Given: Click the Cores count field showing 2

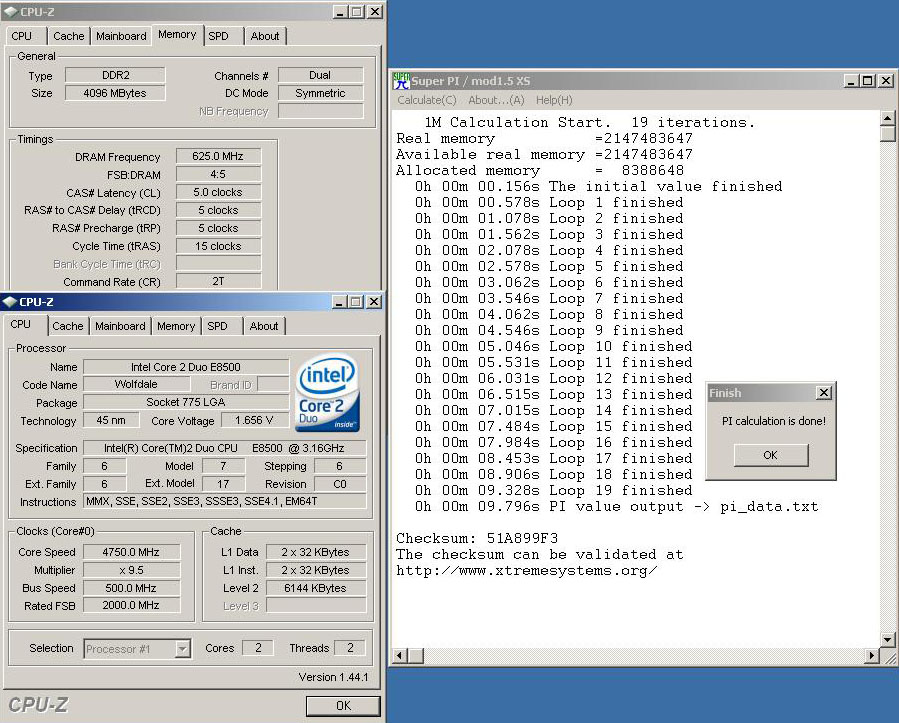Looking at the screenshot, I should coord(258,648).
